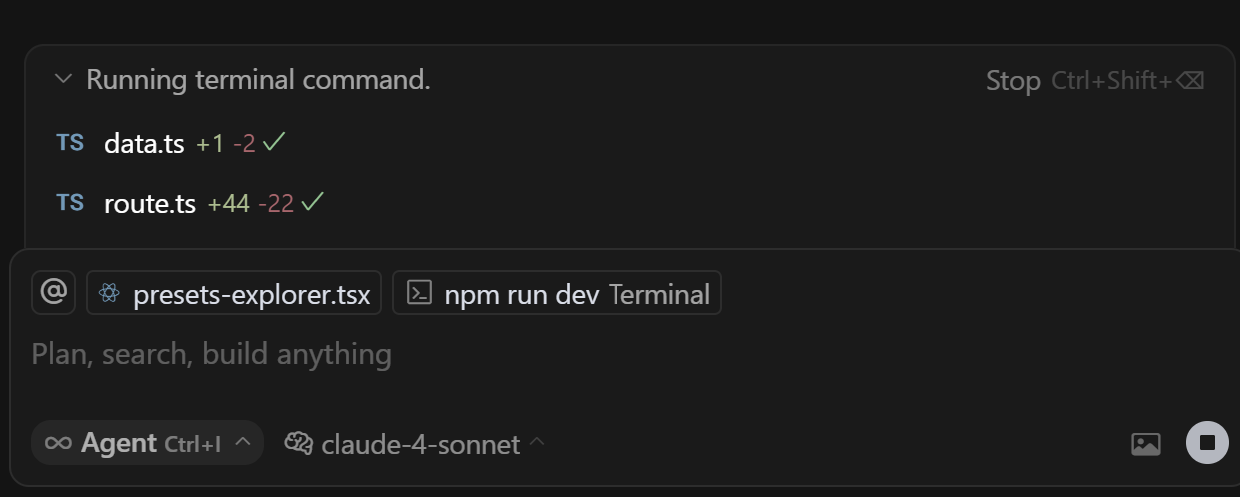This screenshot has width=1240, height=497.
Task: Attach an image using the picture icon
Action: (x=1146, y=444)
